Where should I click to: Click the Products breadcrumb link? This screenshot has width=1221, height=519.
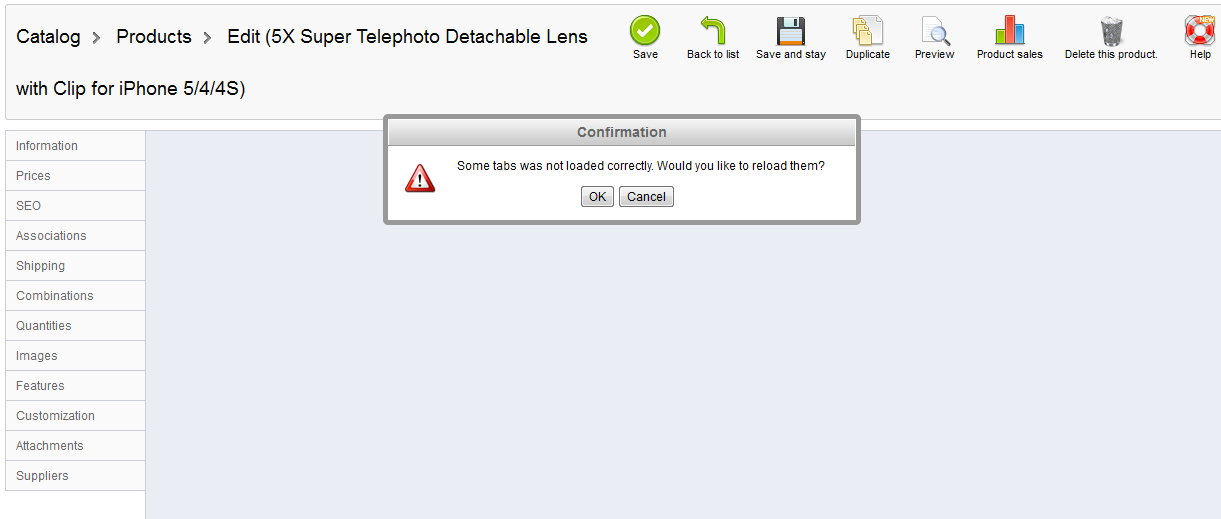click(x=154, y=37)
